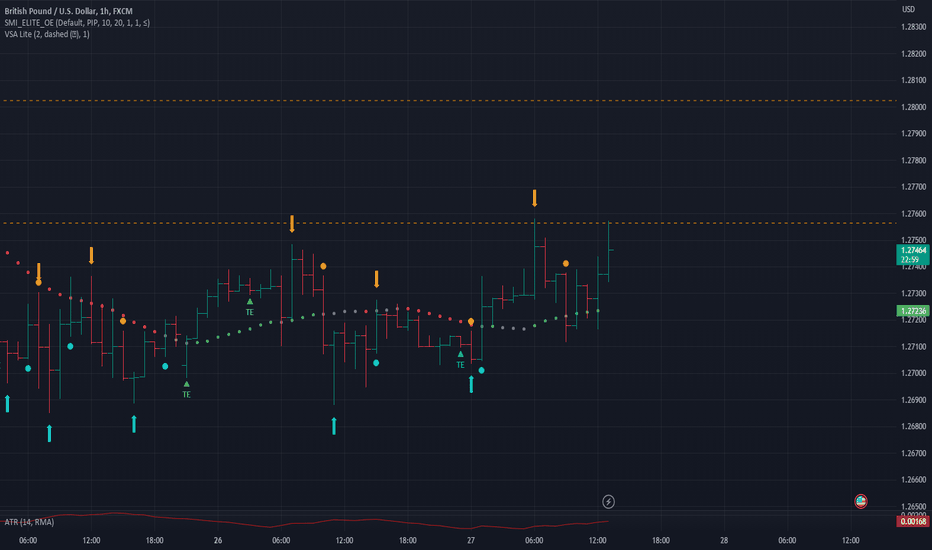
Task: Select the ATR (14, RMA) pane label
Action: coord(29,522)
